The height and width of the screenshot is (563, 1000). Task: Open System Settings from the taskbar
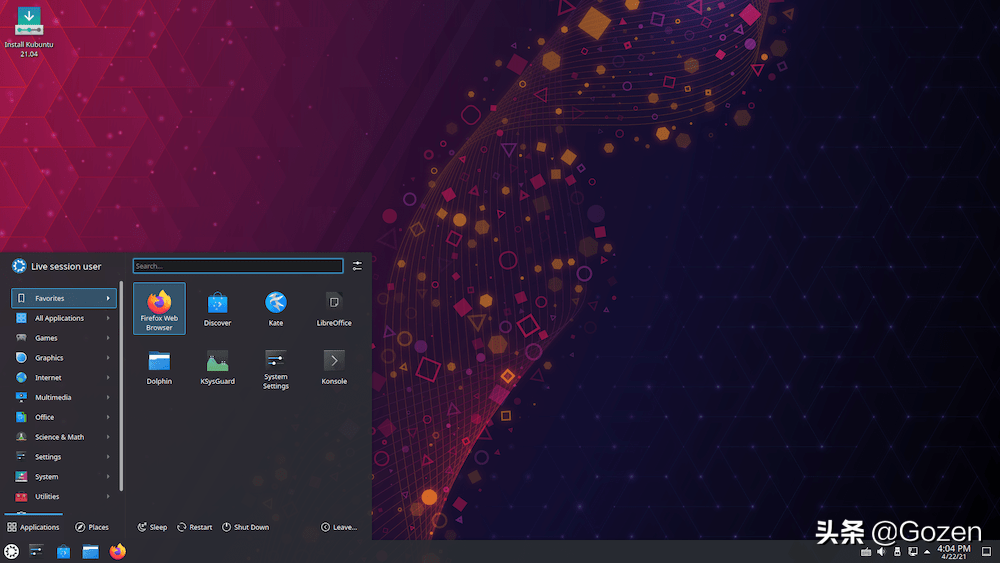(36, 551)
